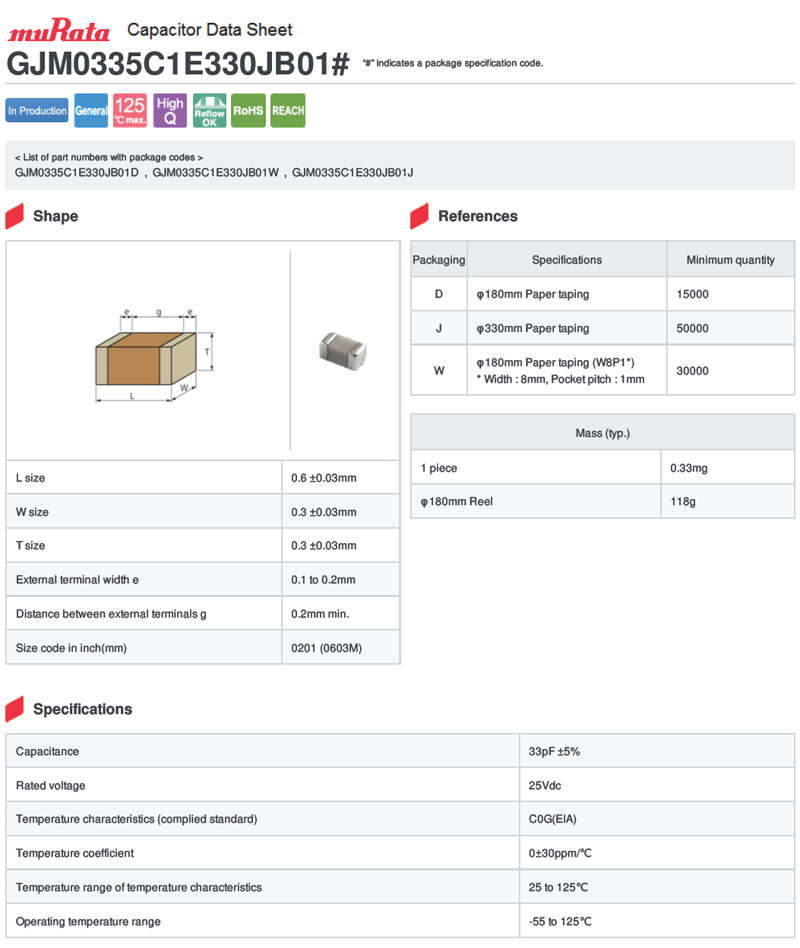The height and width of the screenshot is (948, 800).
Task: Select the General badge icon
Action: 91,111
